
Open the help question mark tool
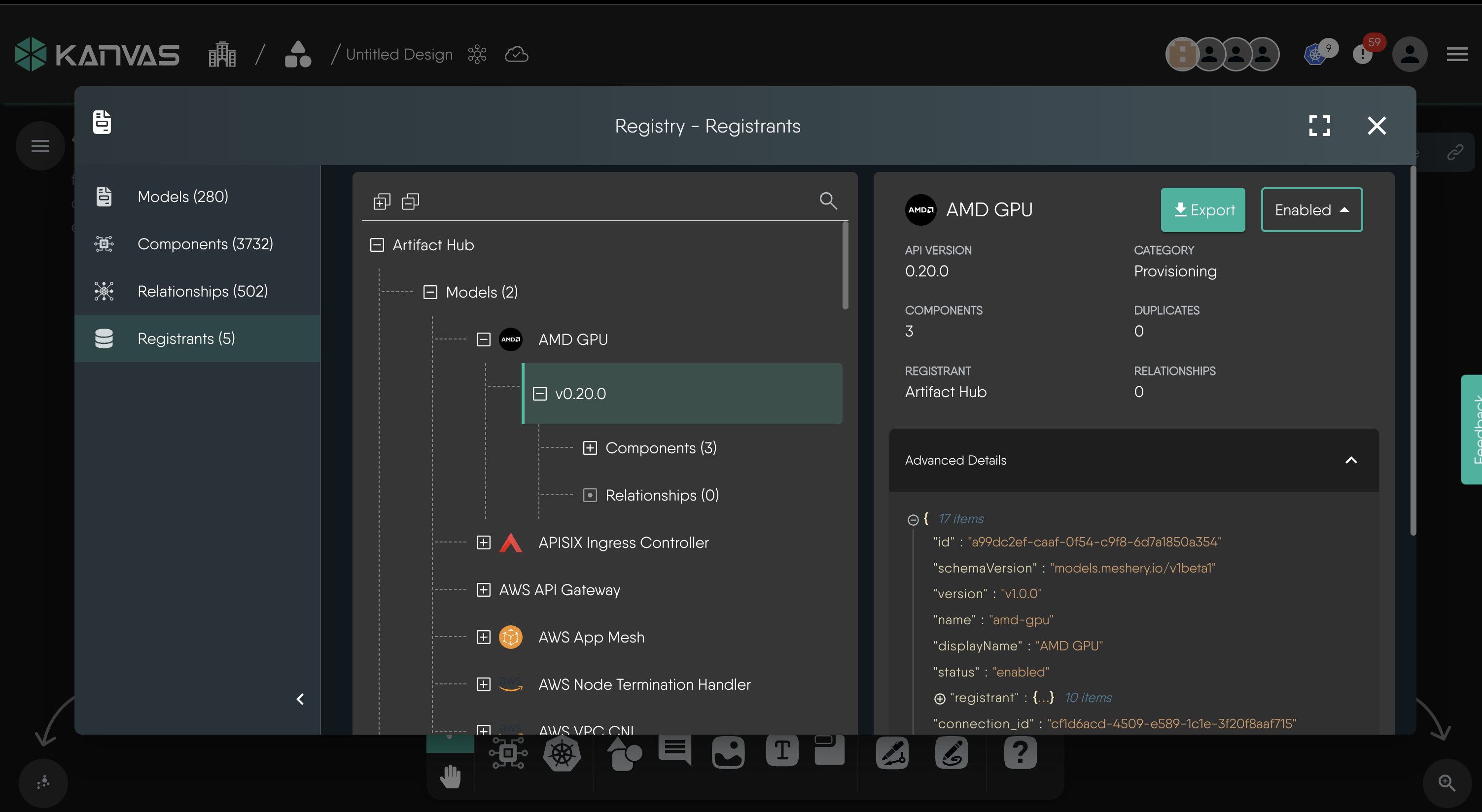pyautogui.click(x=1020, y=753)
